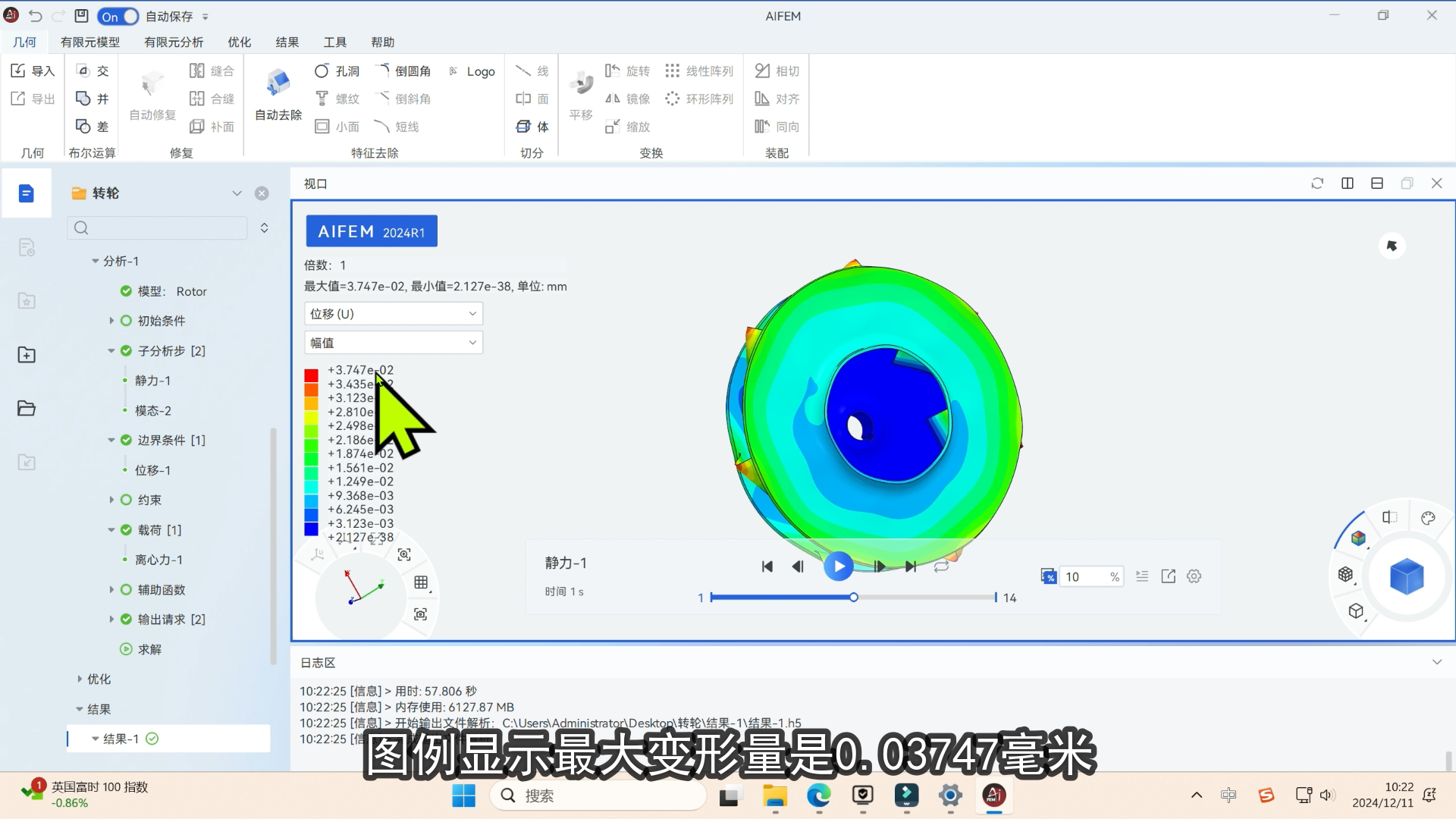The height and width of the screenshot is (819, 1456).
Task: Click the refresh viewport icon
Action: [x=1317, y=184]
